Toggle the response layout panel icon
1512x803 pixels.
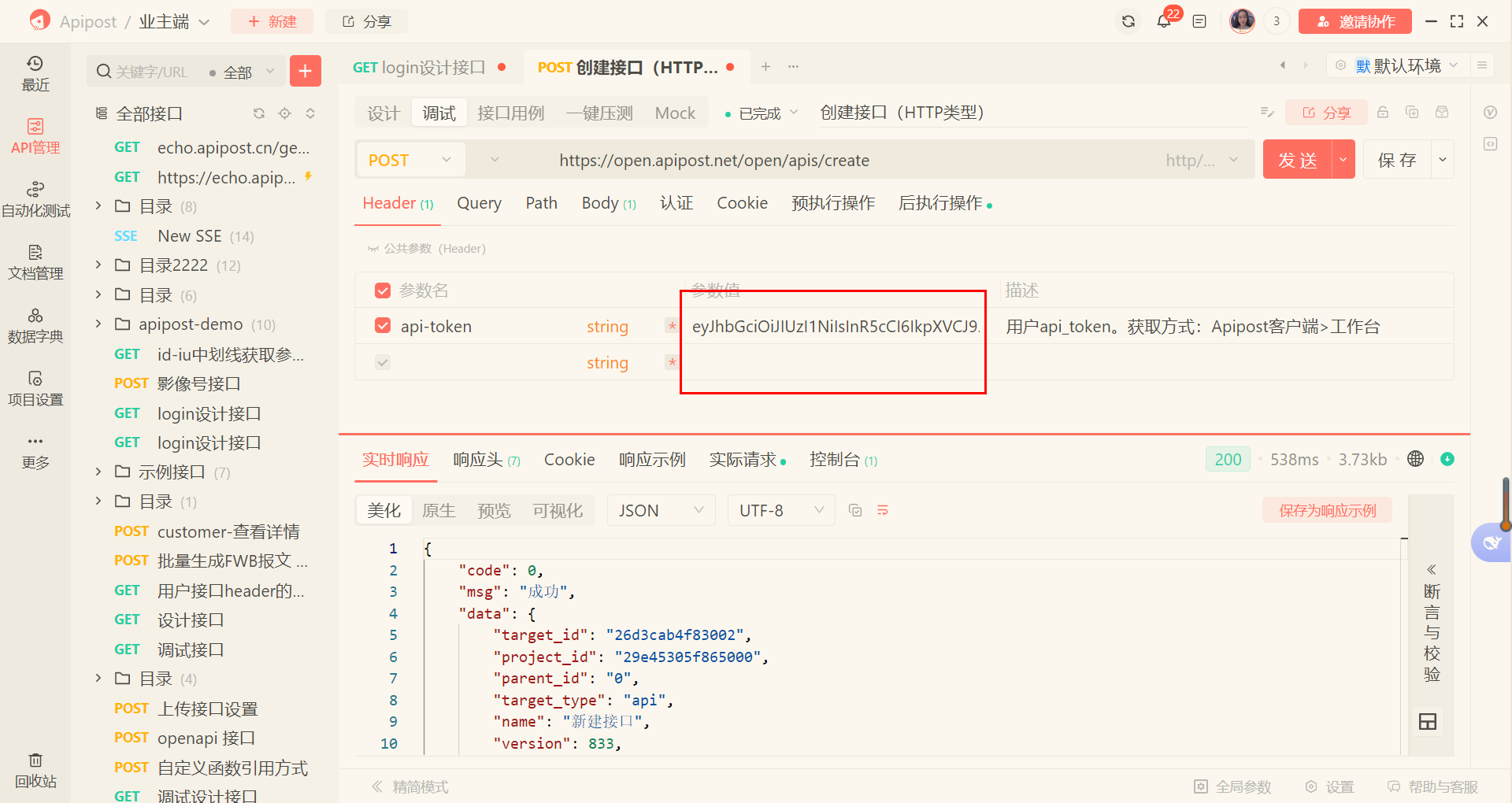click(1427, 721)
